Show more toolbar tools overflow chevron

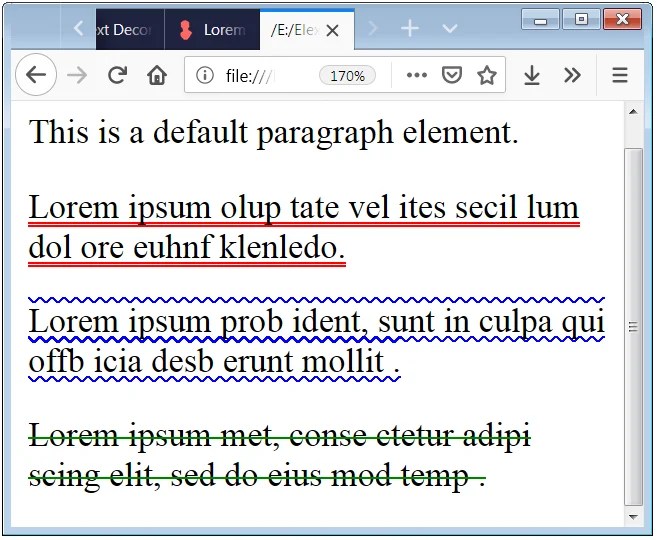572,75
